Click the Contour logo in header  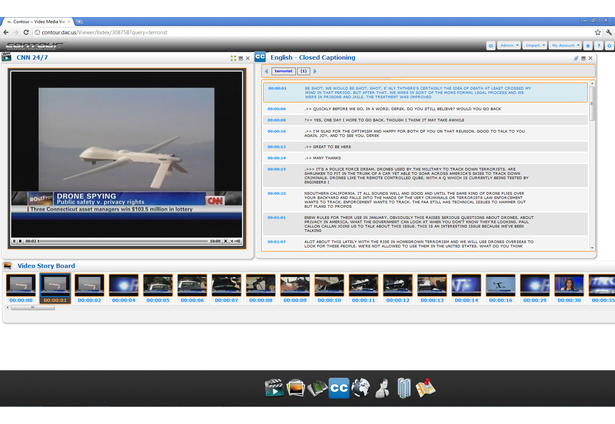coord(35,45)
